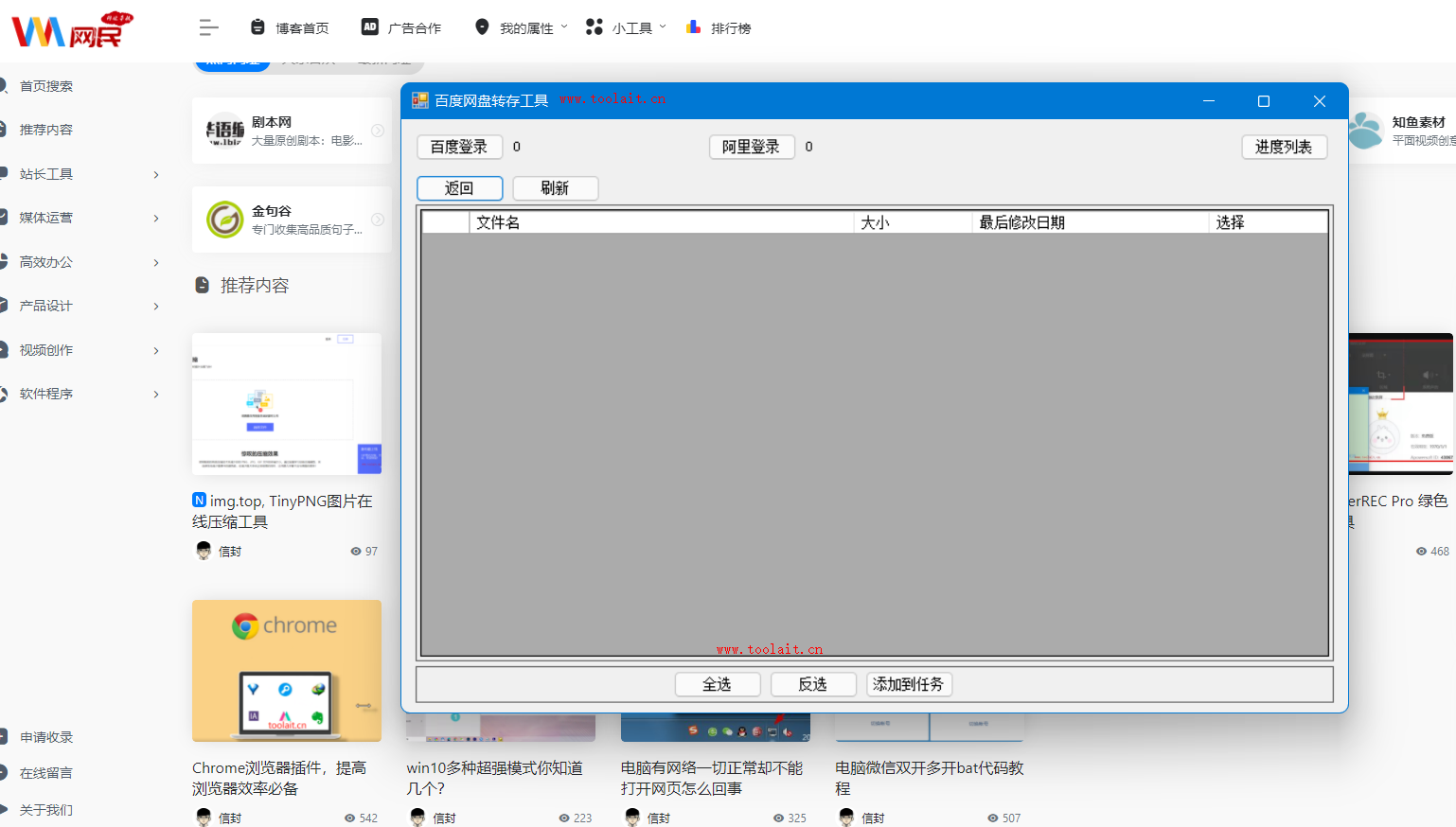Click the author avatar under win10 article
This screenshot has height=827, width=1456.
coord(417,818)
